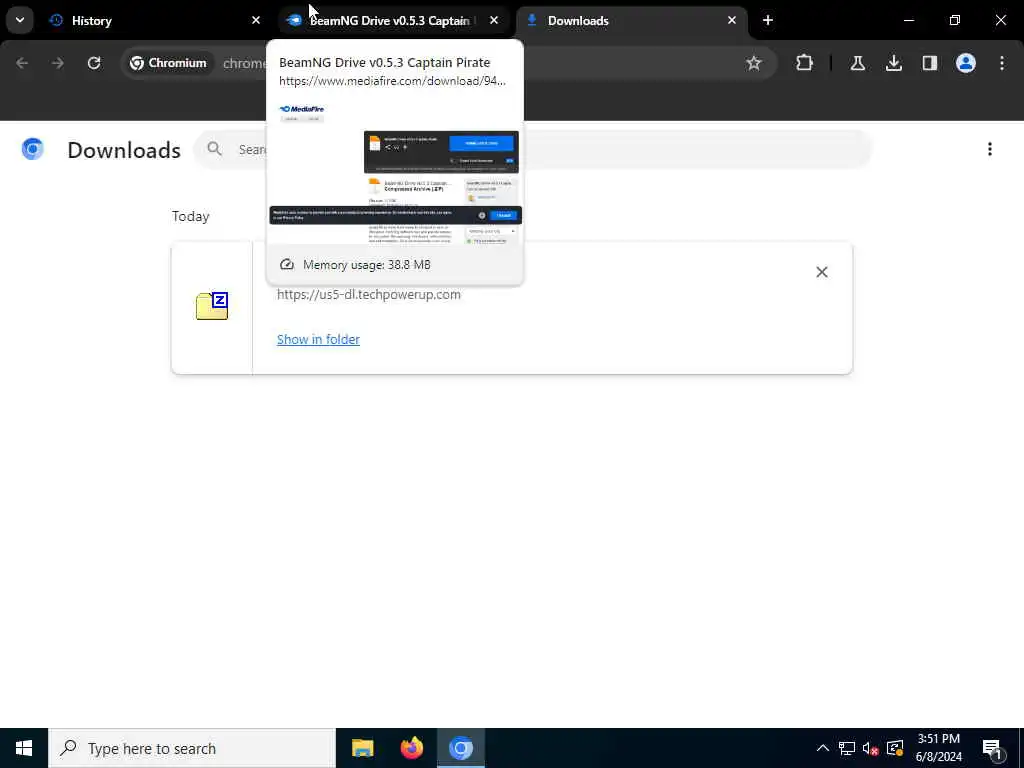This screenshot has height=768, width=1024.
Task: Show hidden system tray icons
Action: pos(823,748)
